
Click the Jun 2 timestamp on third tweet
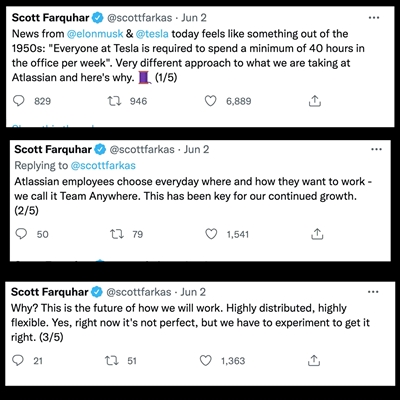coord(193,292)
